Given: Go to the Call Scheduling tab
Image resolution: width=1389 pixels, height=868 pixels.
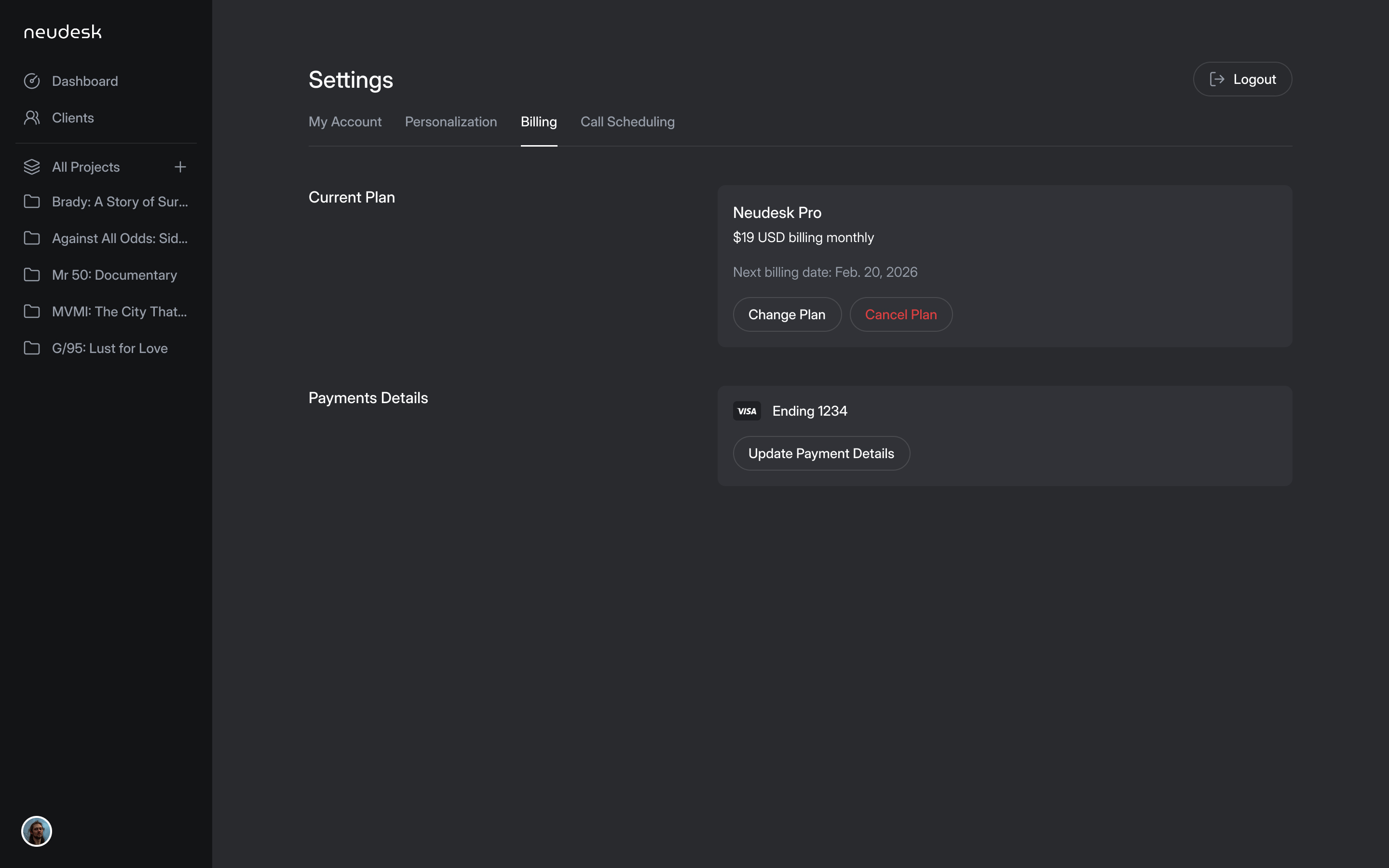Looking at the screenshot, I should coord(627,122).
